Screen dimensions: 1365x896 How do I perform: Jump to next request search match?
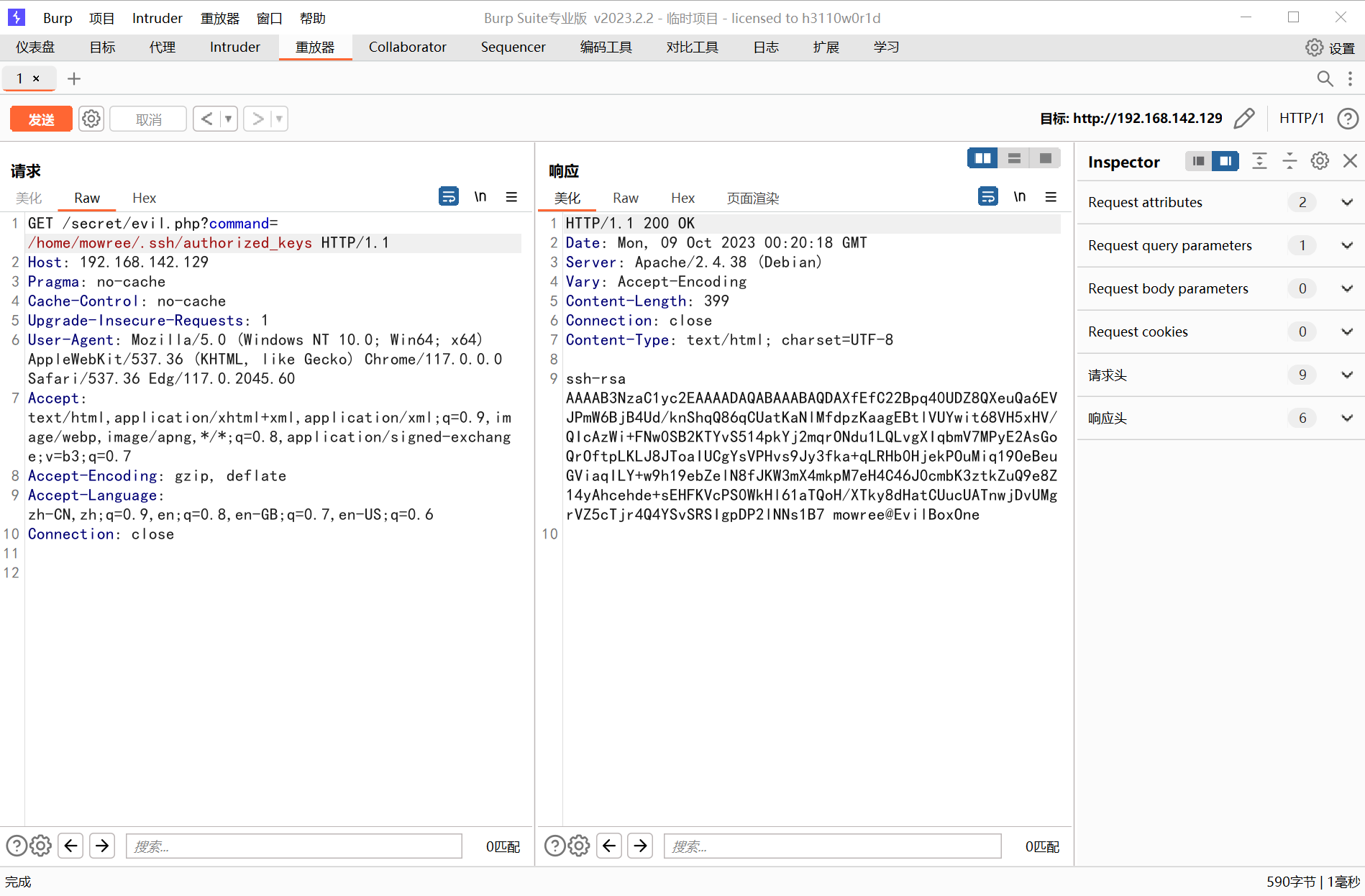coord(102,846)
